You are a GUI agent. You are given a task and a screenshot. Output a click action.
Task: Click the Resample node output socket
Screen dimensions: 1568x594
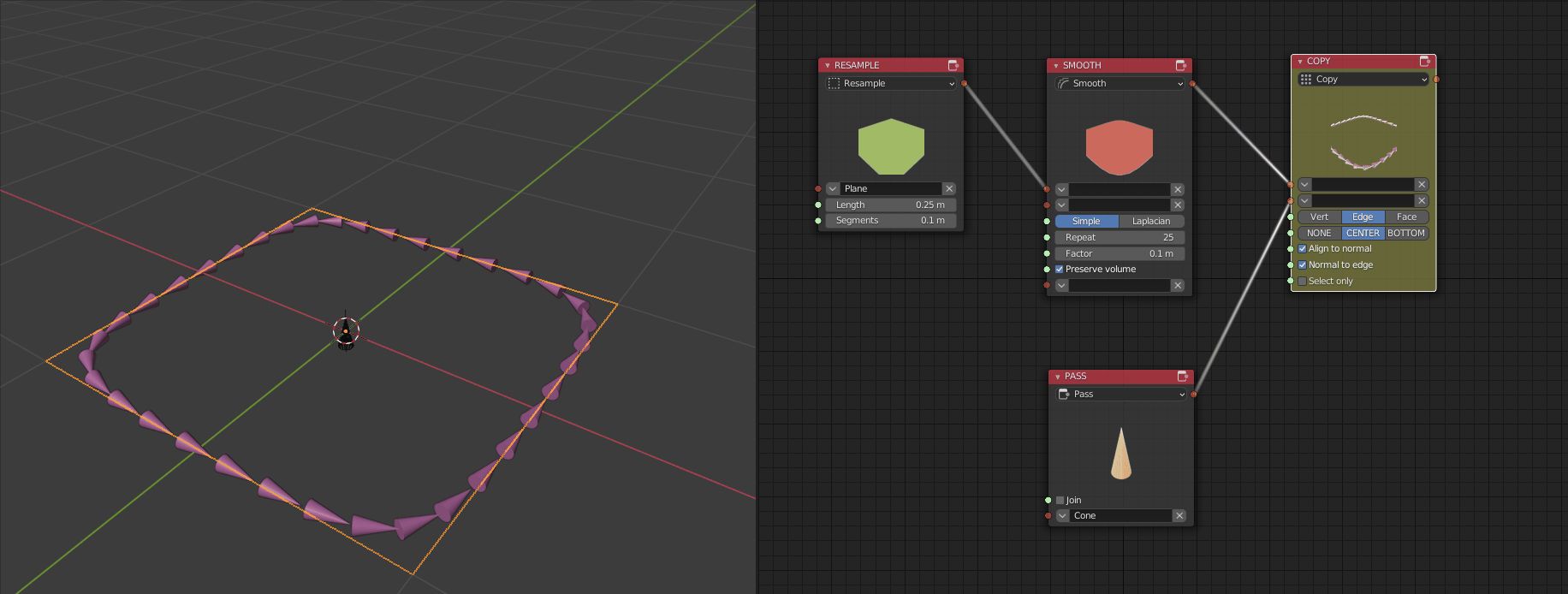tap(965, 83)
